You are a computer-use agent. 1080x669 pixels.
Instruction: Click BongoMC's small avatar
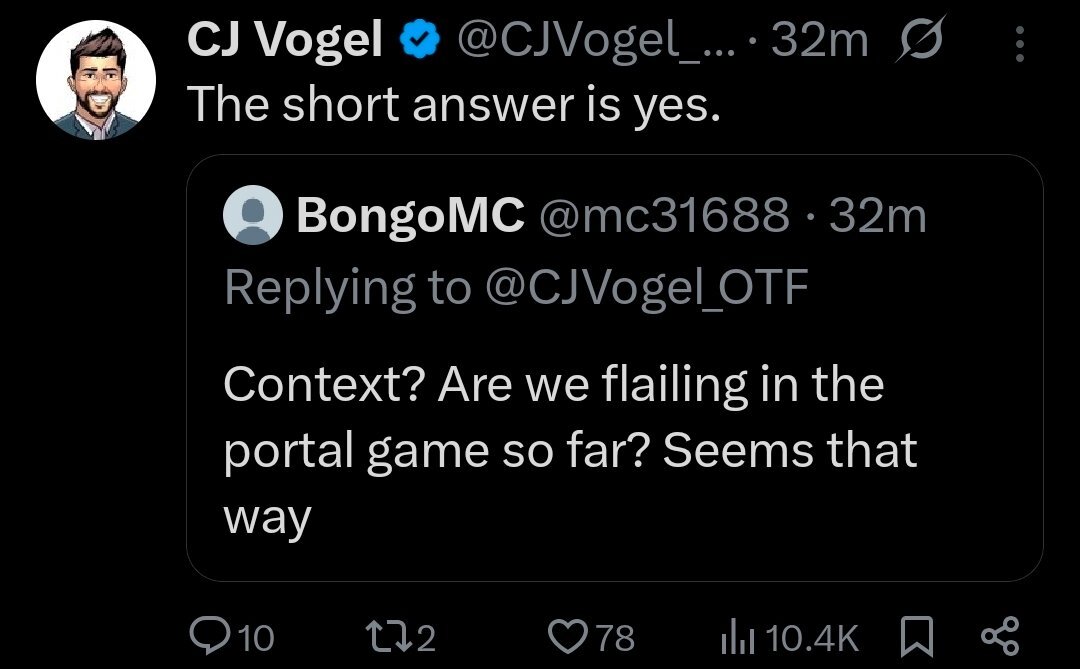point(253,217)
